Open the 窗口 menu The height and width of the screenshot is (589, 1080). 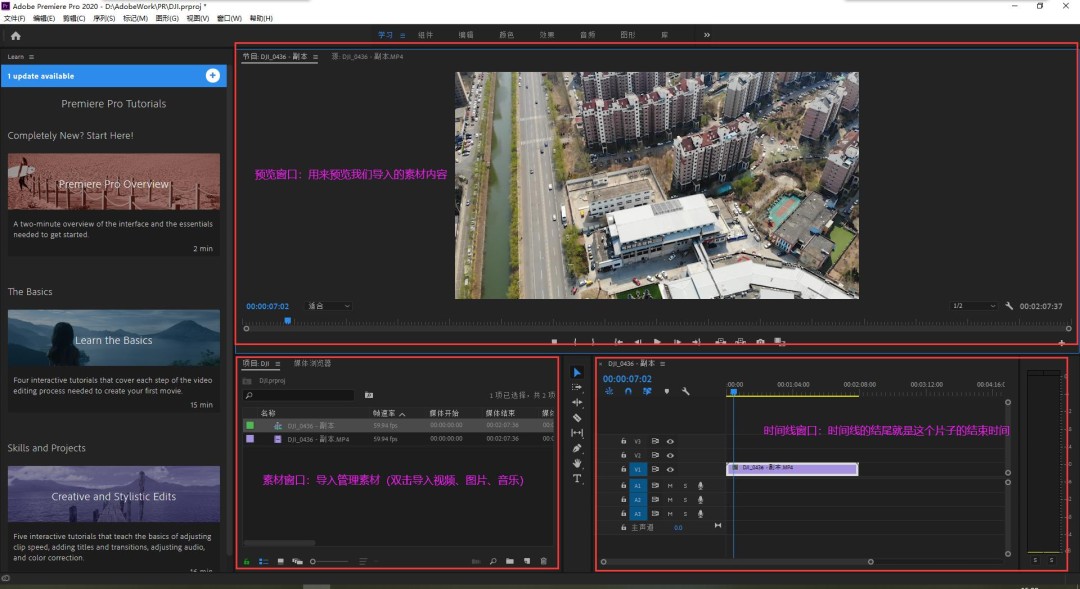(228, 17)
